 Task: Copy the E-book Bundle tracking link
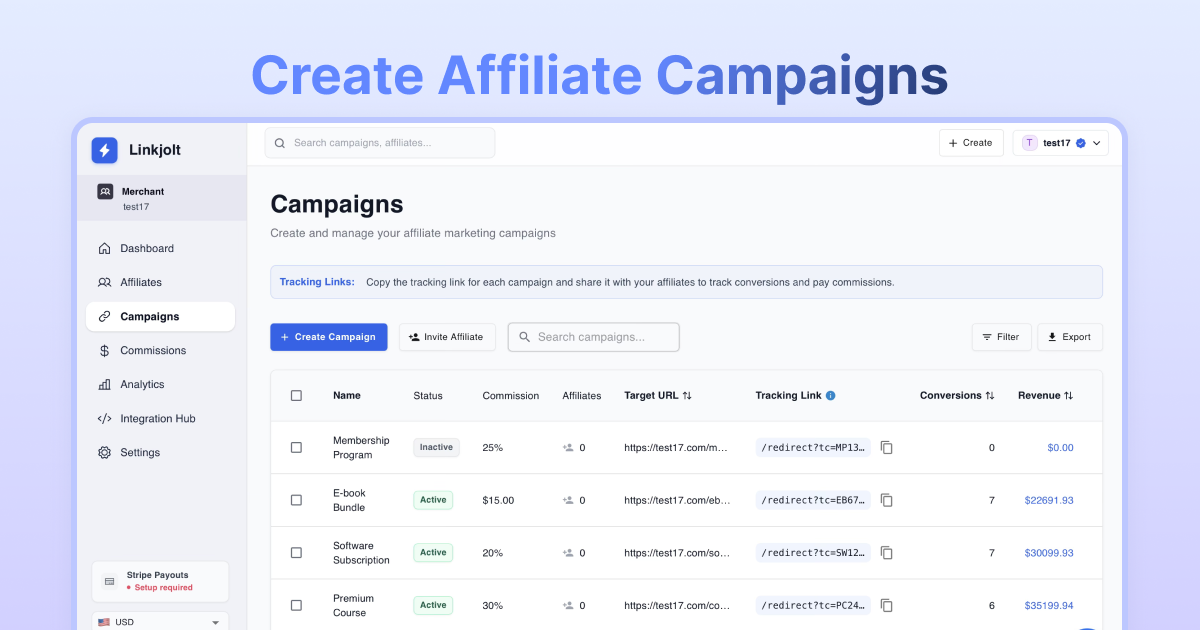886,500
